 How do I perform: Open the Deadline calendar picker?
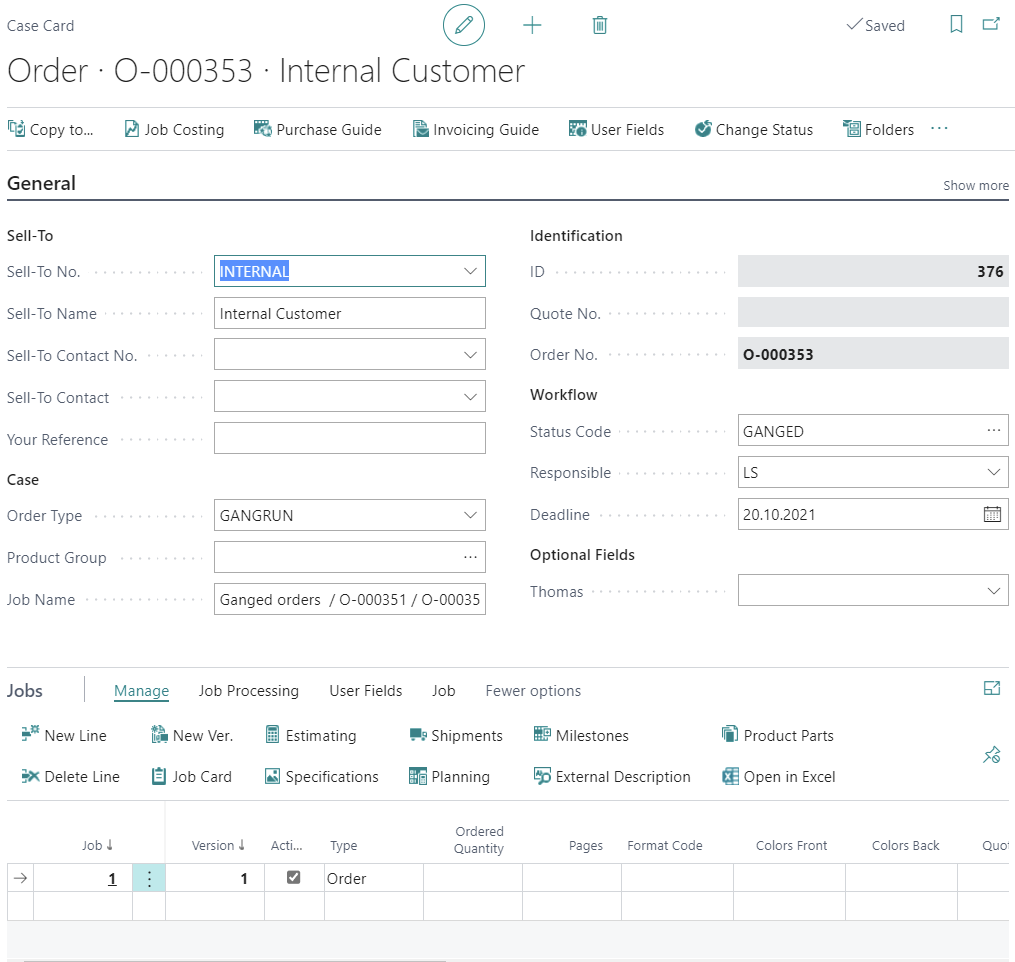[x=992, y=515]
